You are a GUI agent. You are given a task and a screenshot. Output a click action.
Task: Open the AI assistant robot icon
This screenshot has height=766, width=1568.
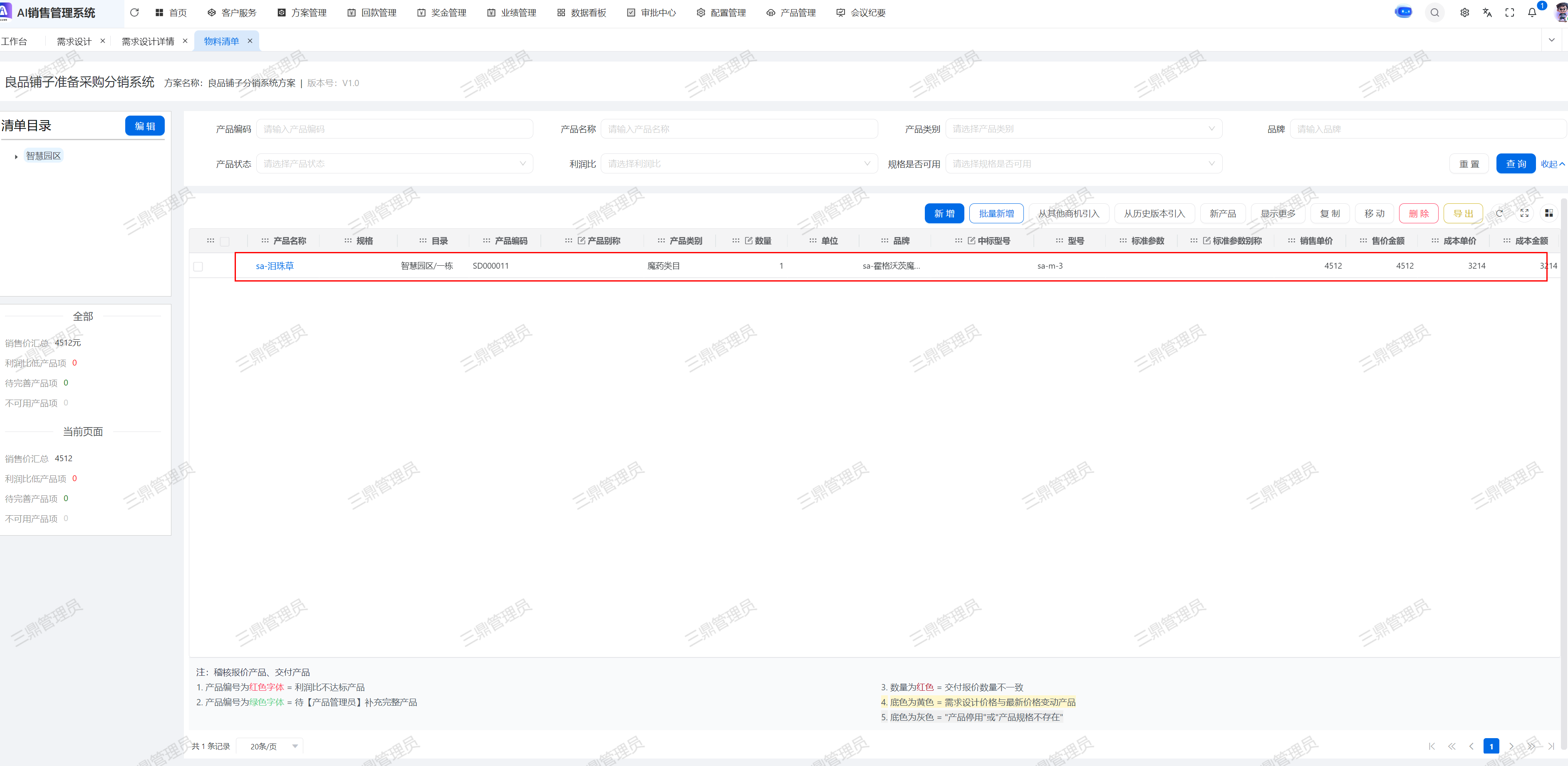1403,12
